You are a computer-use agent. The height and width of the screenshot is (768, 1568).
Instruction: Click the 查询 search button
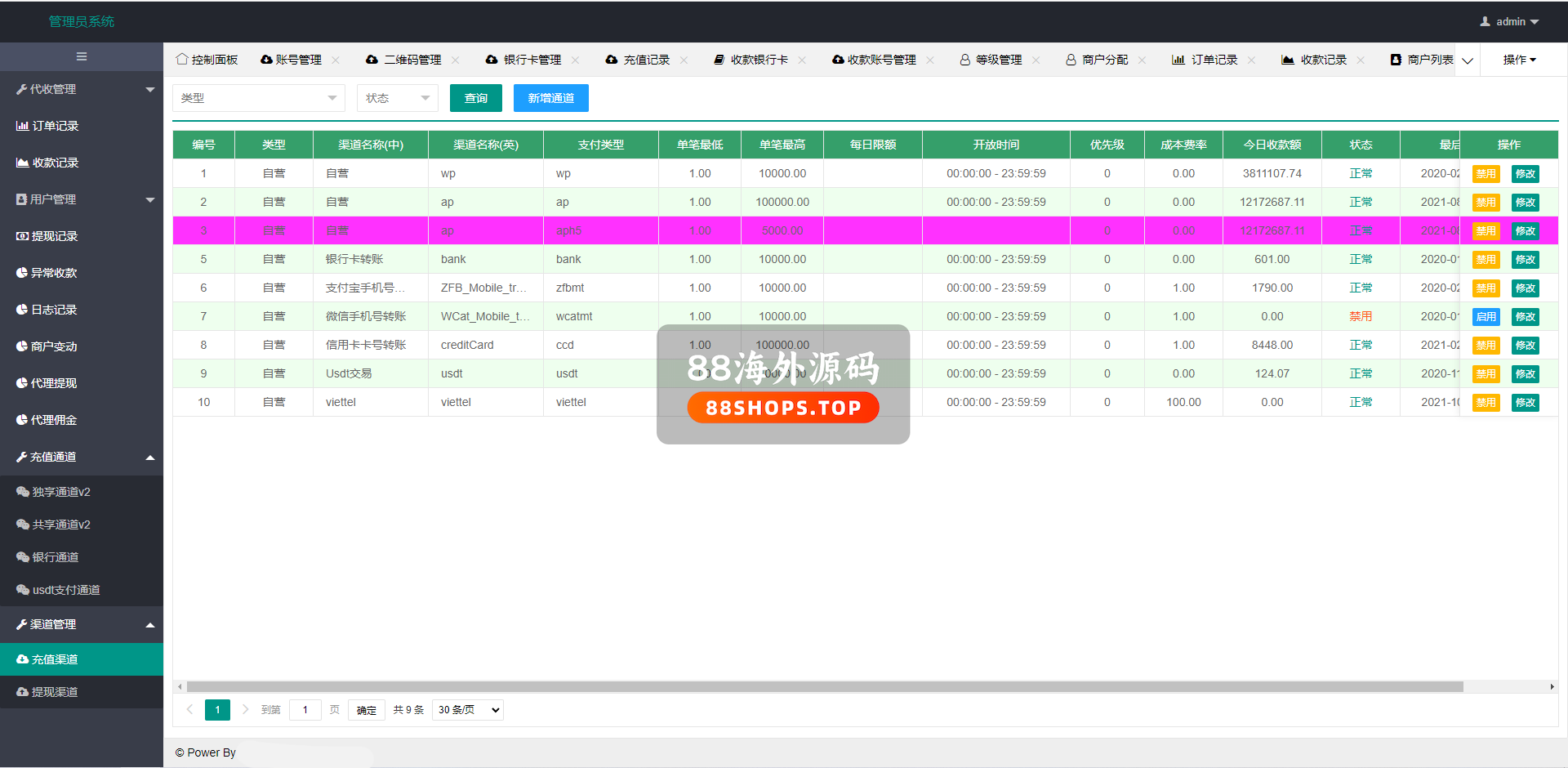click(x=475, y=98)
